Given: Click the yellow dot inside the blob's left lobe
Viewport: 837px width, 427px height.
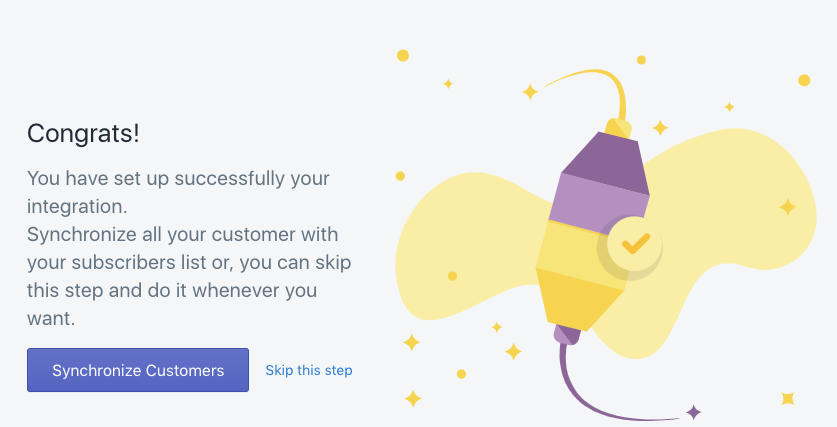Looking at the screenshot, I should point(453,276).
